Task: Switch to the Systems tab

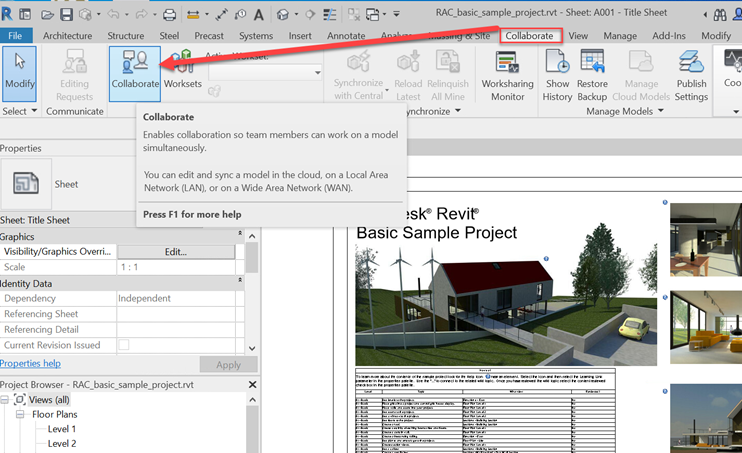Action: (256, 36)
